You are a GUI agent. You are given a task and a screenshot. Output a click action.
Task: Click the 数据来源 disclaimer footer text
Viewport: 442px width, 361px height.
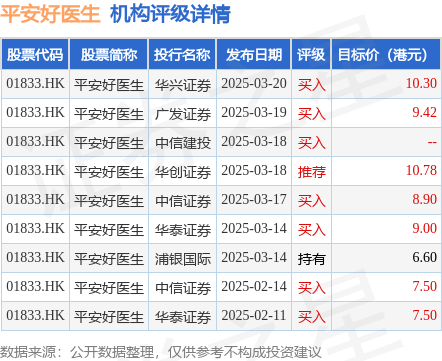[x=161, y=352]
